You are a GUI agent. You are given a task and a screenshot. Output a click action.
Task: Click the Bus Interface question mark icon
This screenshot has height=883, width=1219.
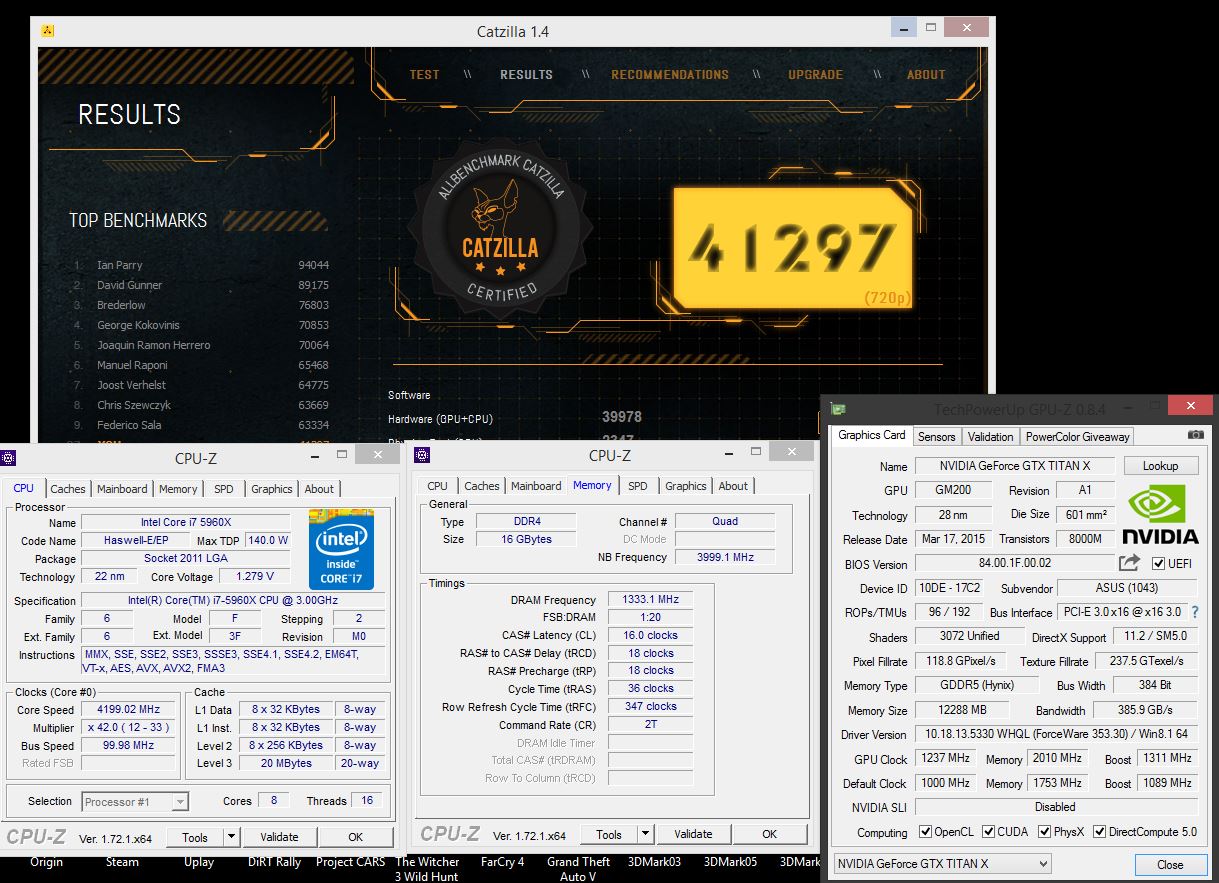point(1194,612)
